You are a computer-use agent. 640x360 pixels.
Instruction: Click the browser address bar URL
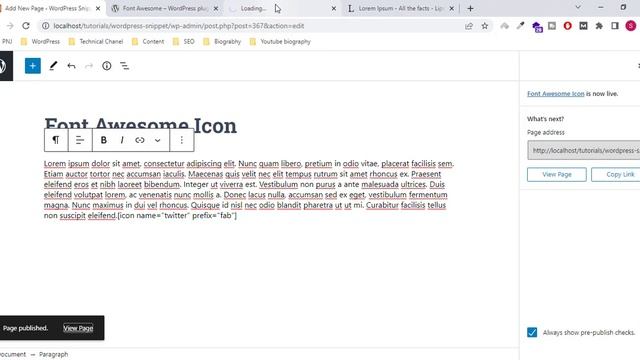click(178, 26)
